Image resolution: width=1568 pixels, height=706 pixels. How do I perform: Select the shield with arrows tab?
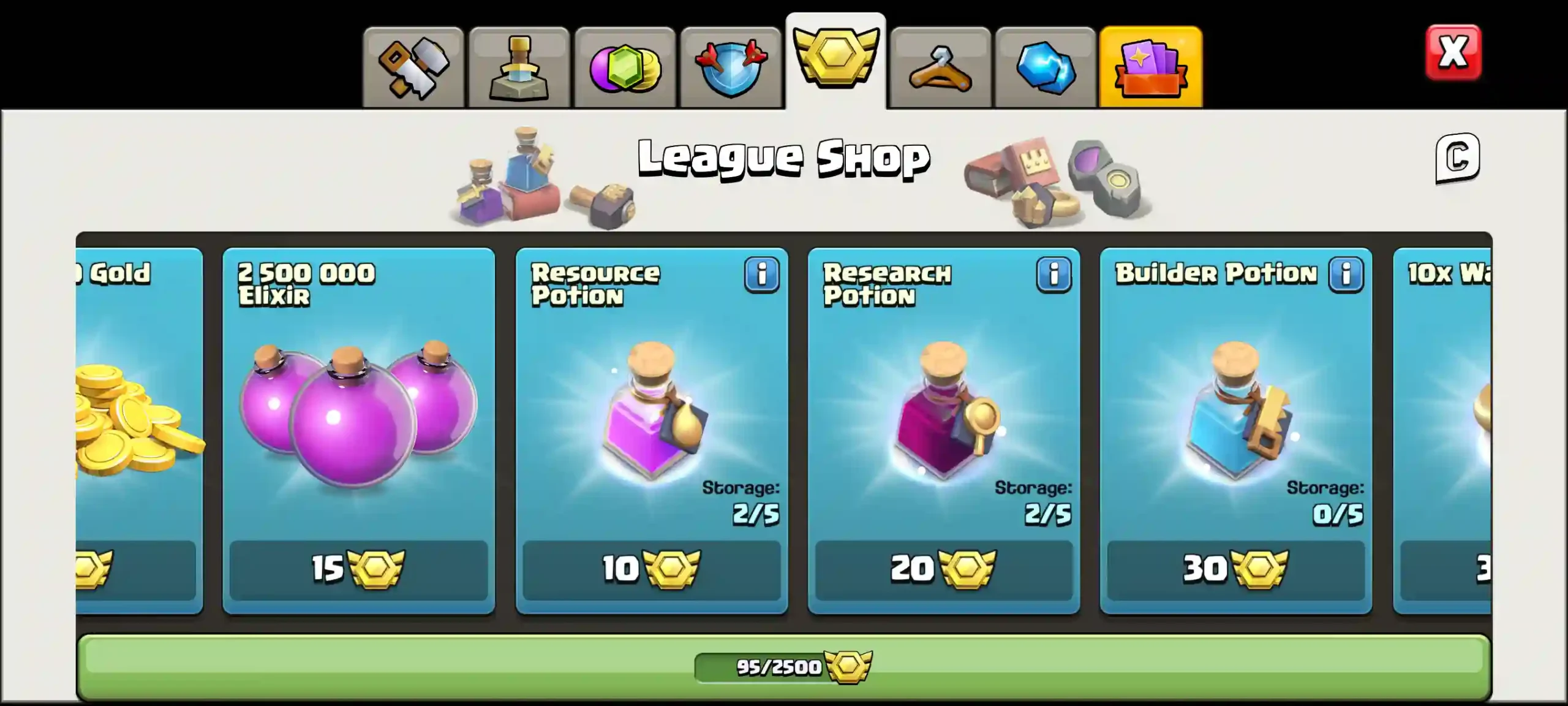pyautogui.click(x=731, y=68)
